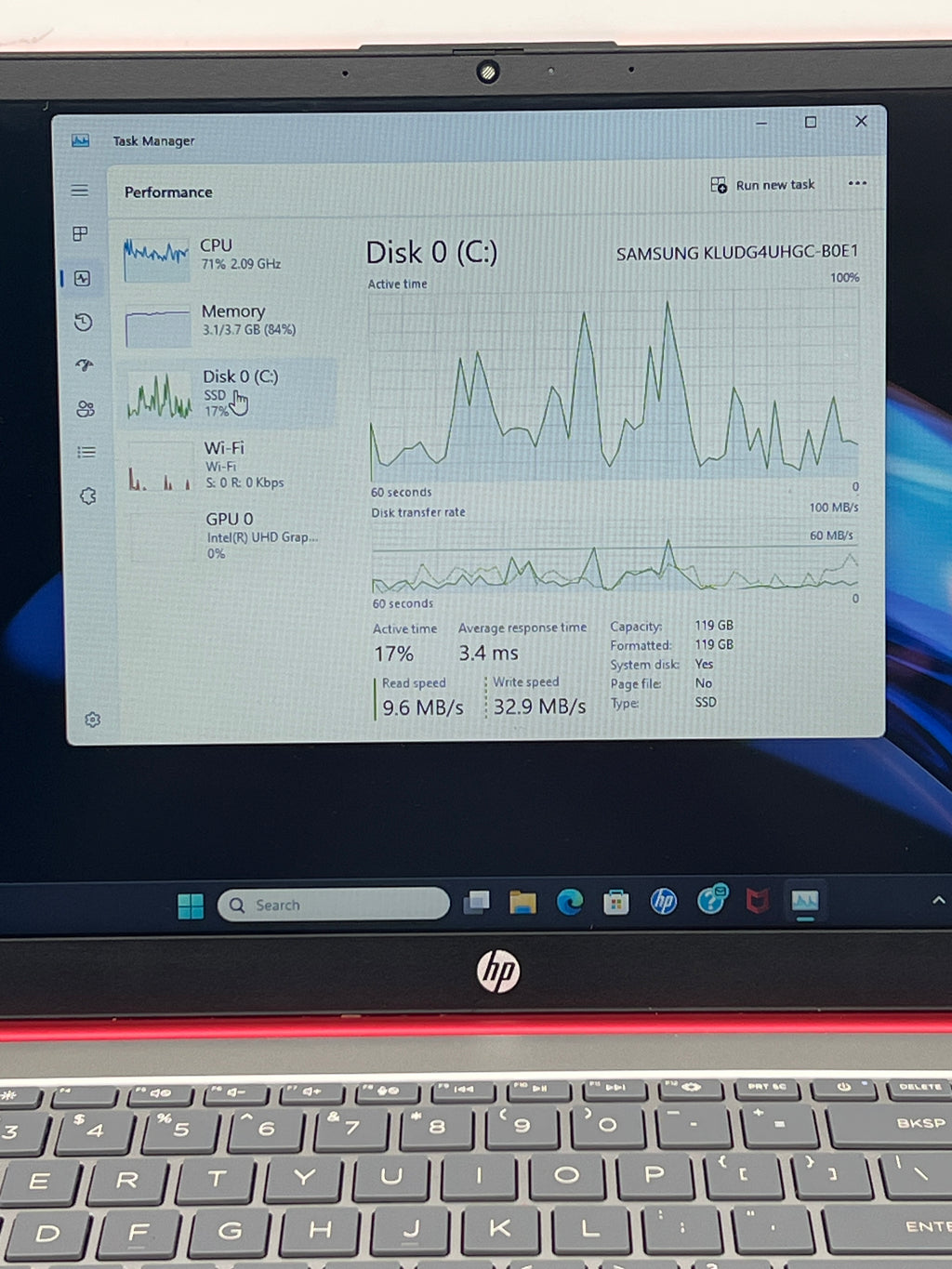The height and width of the screenshot is (1269, 952).
Task: Open the three-dots more options menu
Action: pyautogui.click(x=857, y=183)
